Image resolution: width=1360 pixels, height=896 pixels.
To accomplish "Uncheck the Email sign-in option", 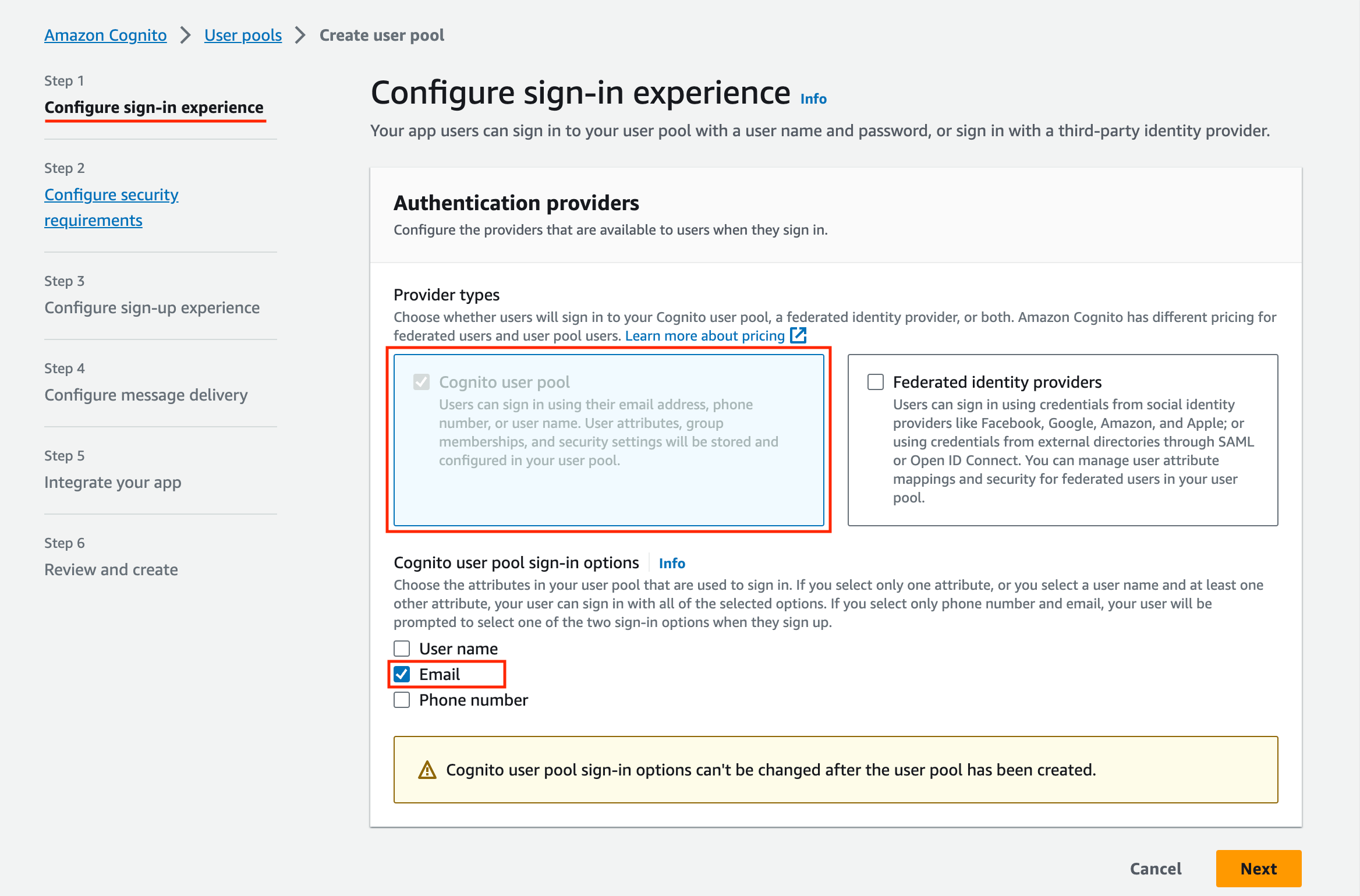I will (402, 674).
